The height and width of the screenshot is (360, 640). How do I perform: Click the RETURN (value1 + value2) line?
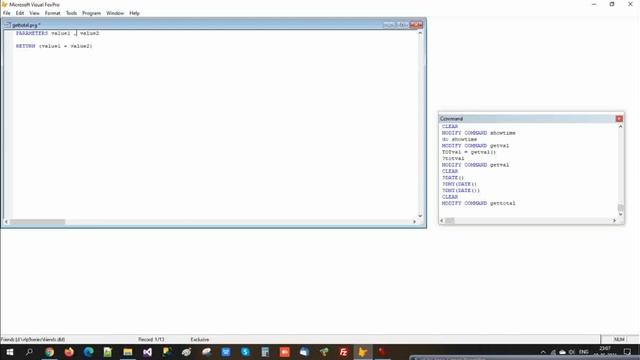(x=54, y=46)
